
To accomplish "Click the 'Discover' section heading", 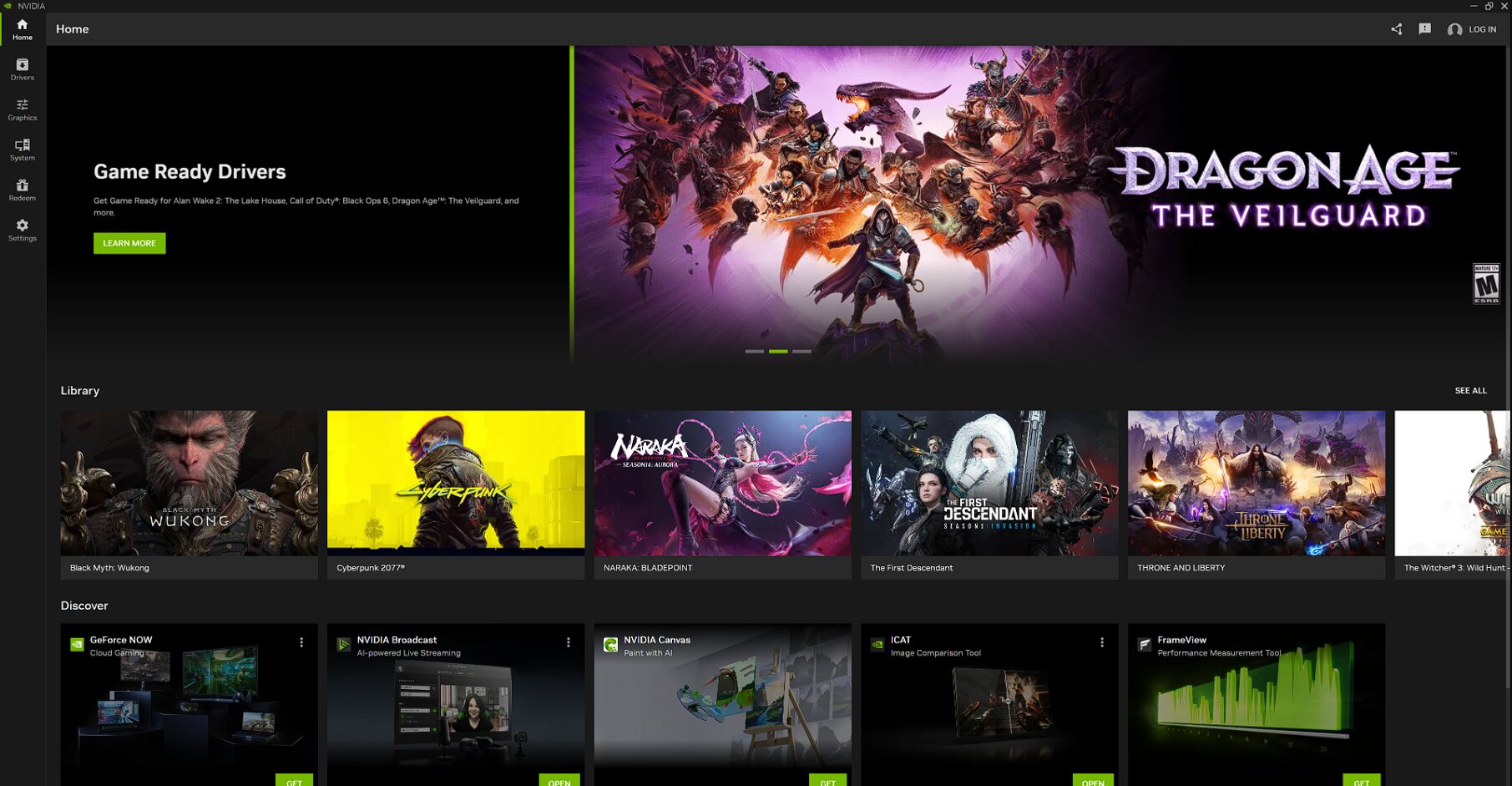I will pos(84,605).
